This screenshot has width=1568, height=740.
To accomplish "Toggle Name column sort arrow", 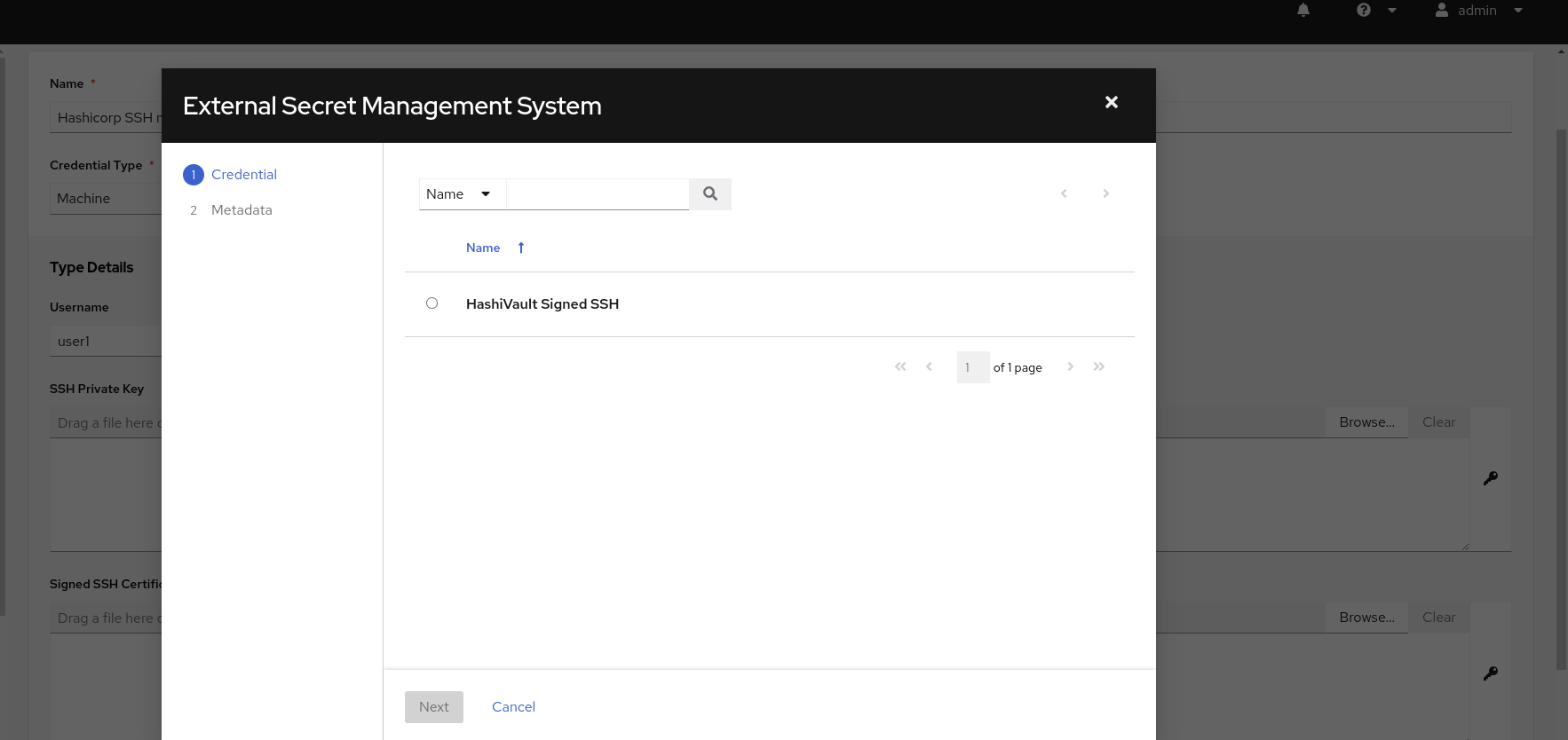I will pyautogui.click(x=521, y=248).
